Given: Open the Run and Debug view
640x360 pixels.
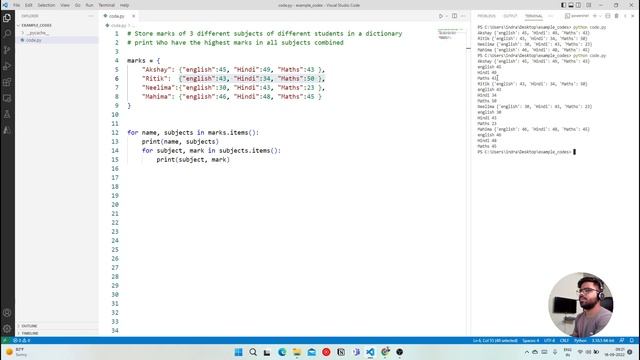Looking at the screenshot, I should click(x=7, y=66).
